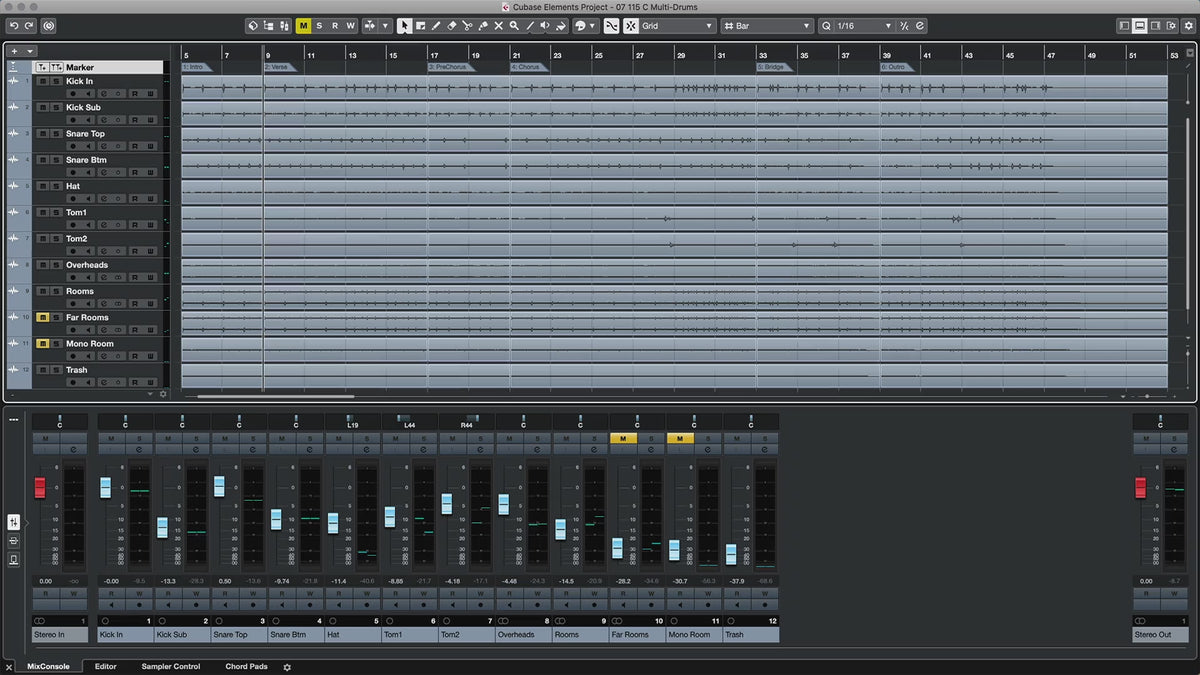Switch to the Editor tab
1200x675 pixels.
tap(106, 666)
